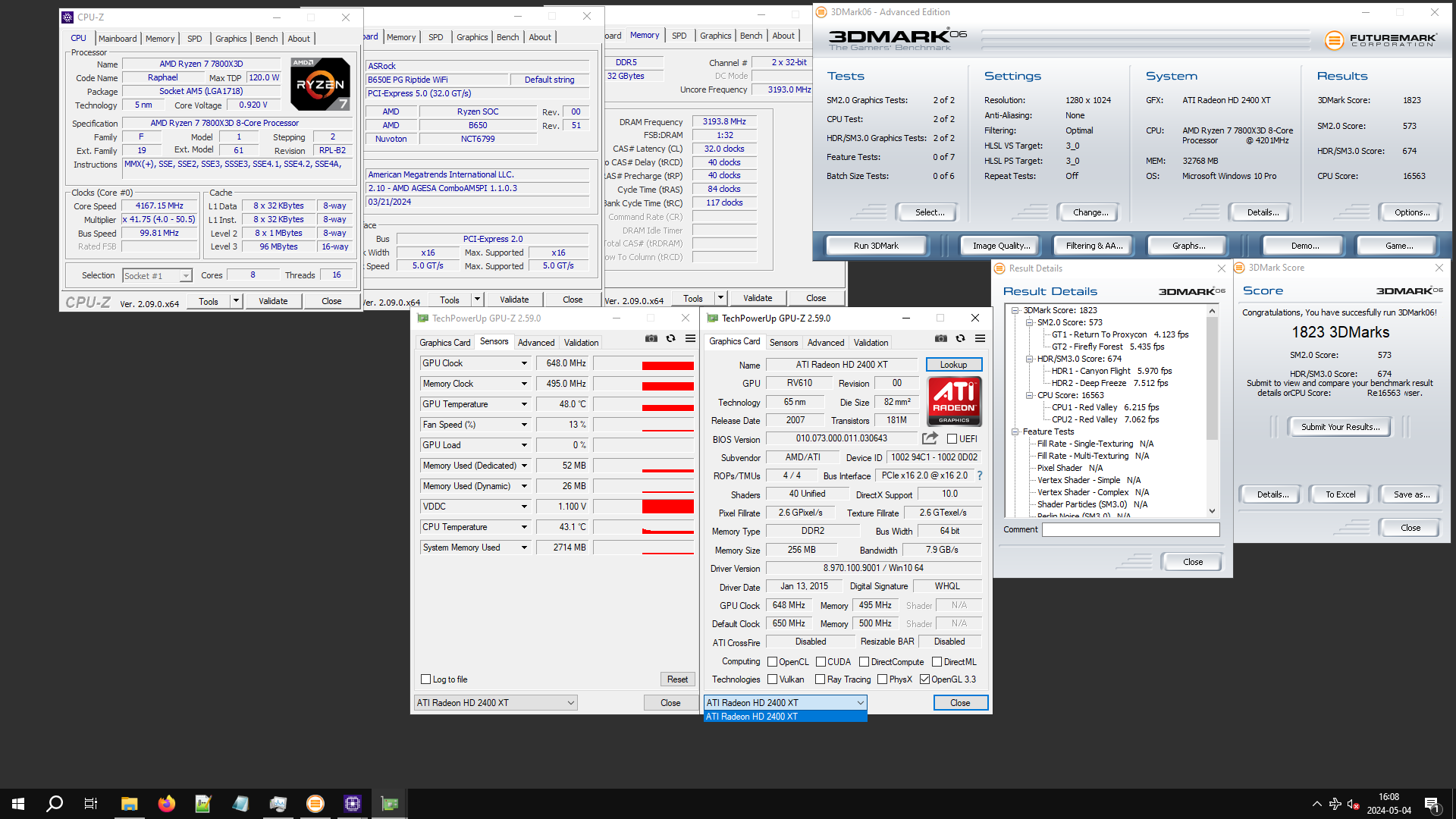1456x819 pixels.
Task: Open the Windows Start menu
Action: coord(18,804)
